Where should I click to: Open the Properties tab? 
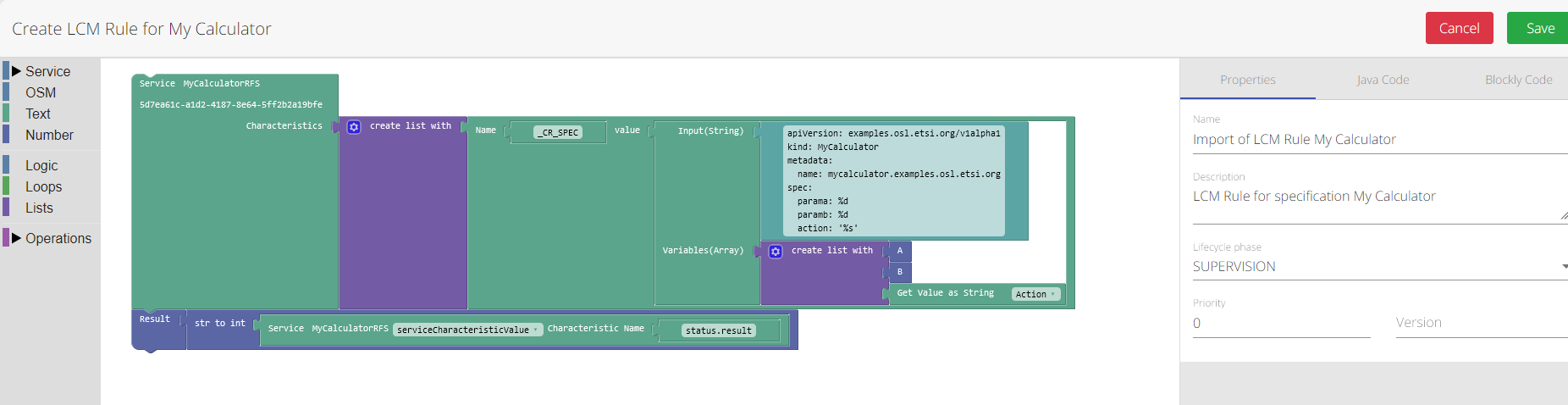point(1247,80)
